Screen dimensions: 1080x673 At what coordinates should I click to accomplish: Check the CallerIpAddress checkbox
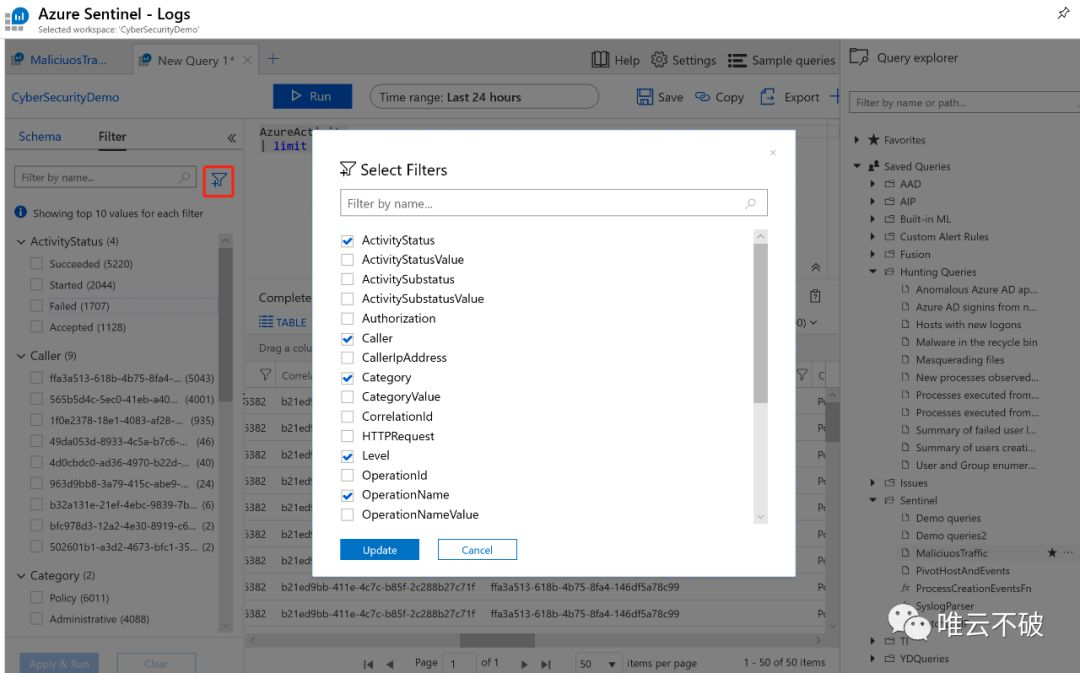coord(347,358)
